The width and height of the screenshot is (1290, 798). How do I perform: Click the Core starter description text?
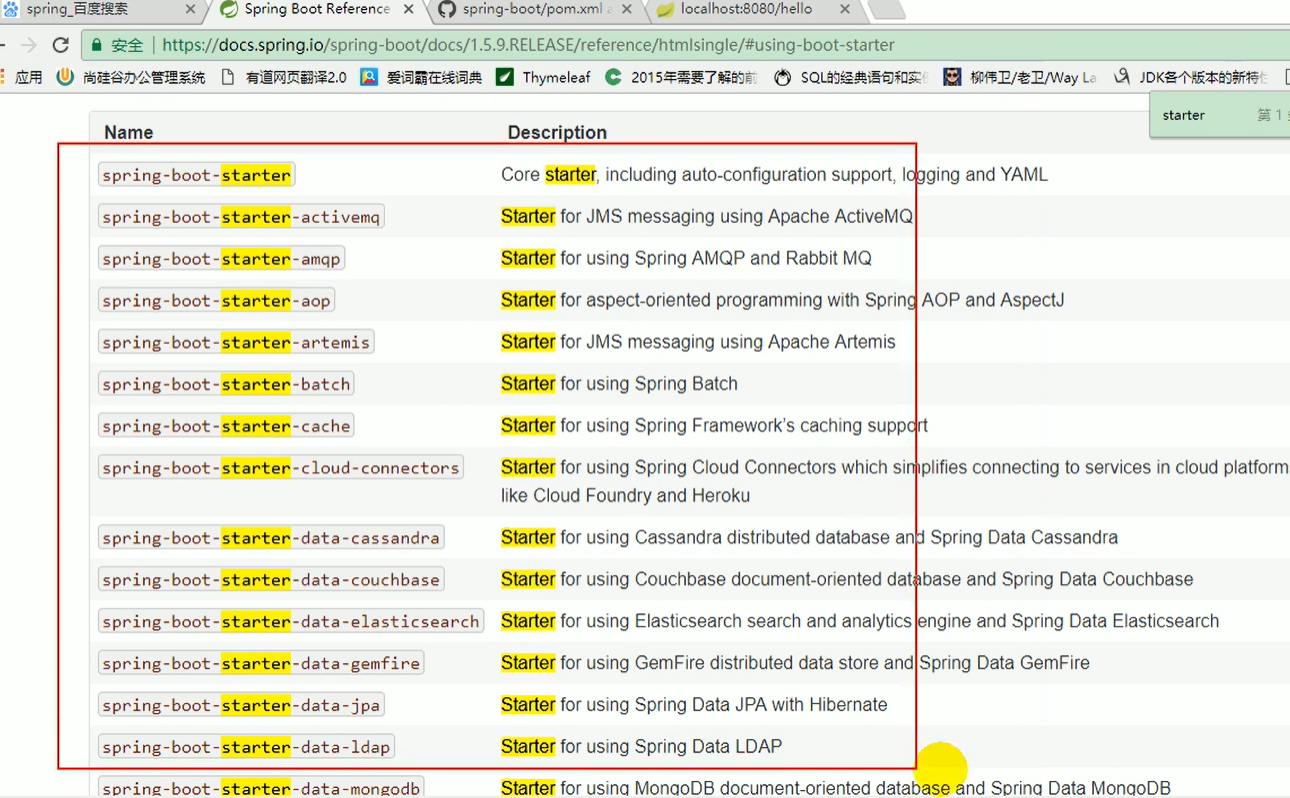pyautogui.click(x=774, y=175)
